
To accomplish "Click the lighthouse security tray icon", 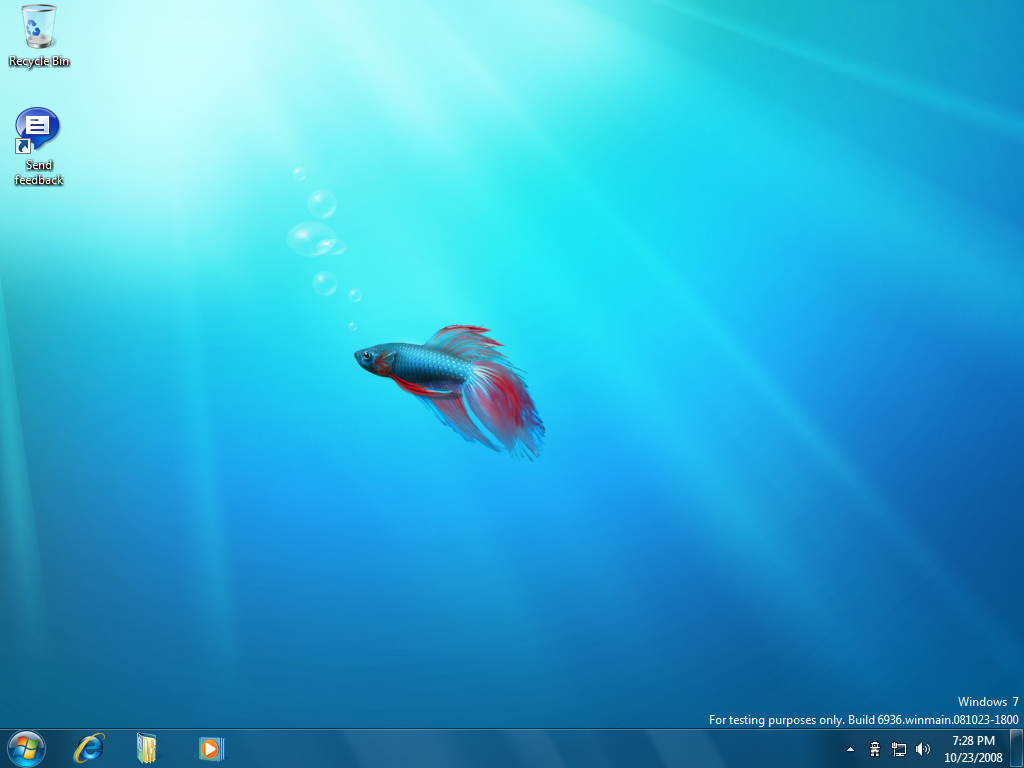I will (x=875, y=749).
